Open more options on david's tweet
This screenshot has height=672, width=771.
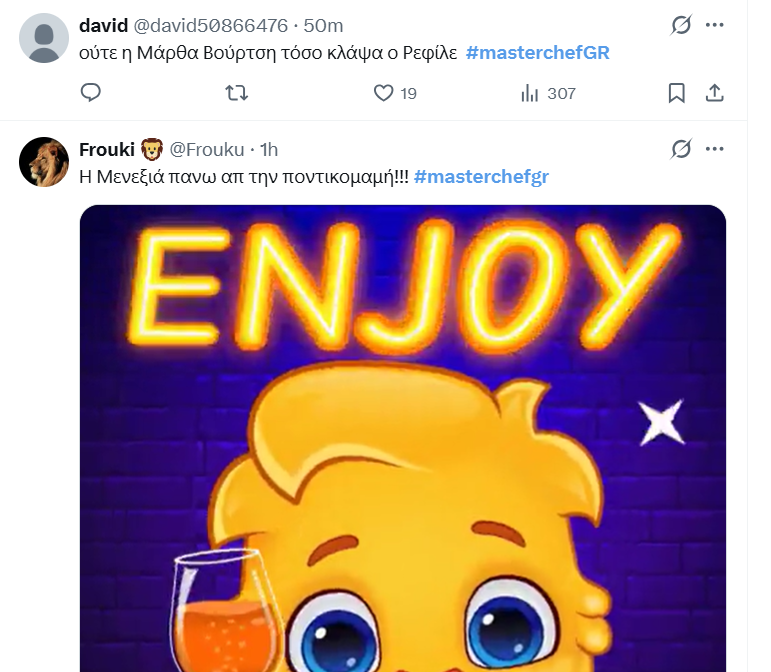point(714,25)
